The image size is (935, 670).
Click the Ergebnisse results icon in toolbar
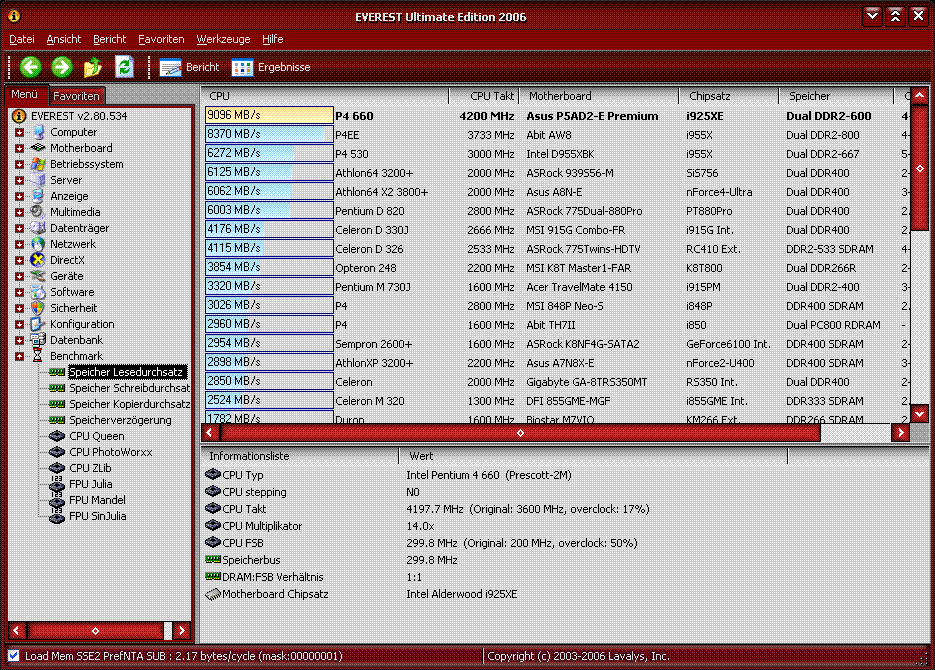242,67
